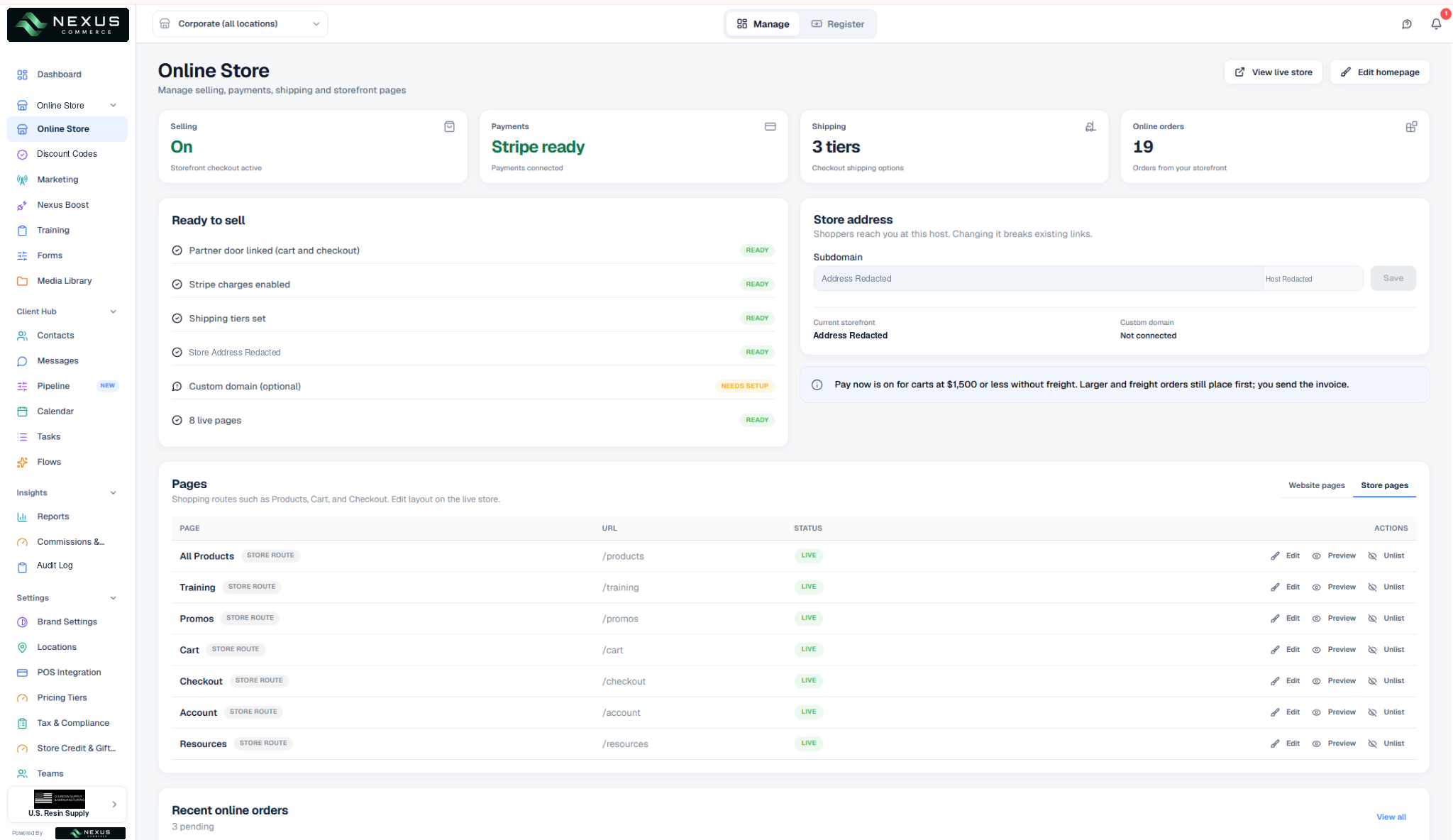The height and width of the screenshot is (840, 1453).
Task: Collapse the Insights group
Action: [x=113, y=493]
